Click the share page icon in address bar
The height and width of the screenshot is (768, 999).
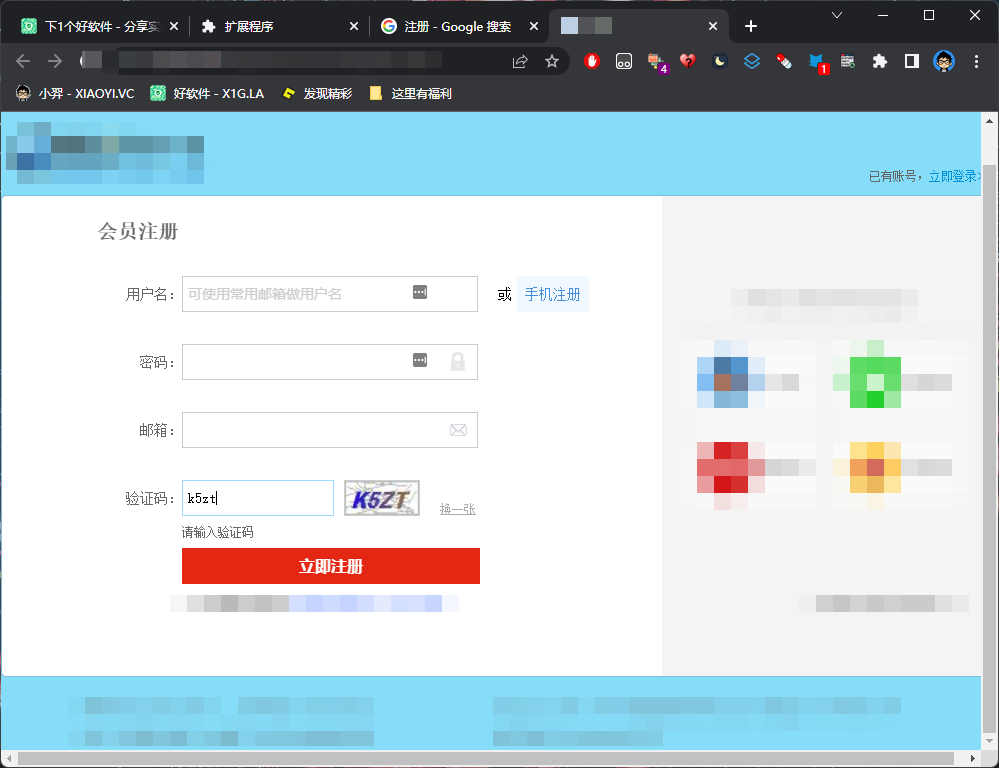coord(520,61)
